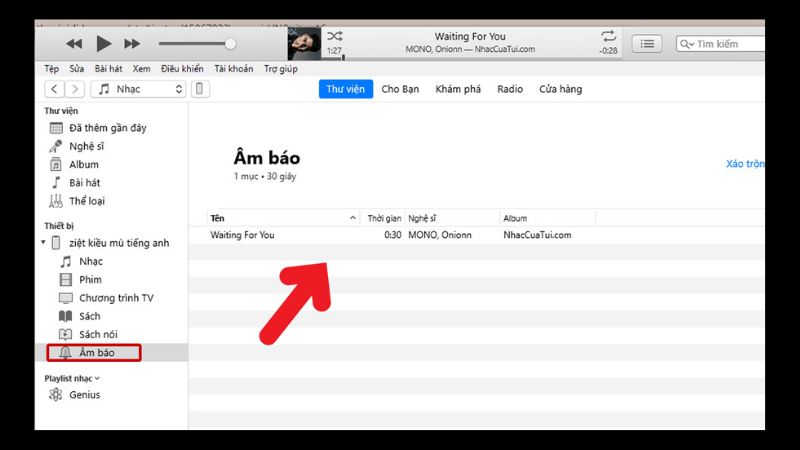Toggle the repeat icon in the player
This screenshot has width=800, height=450.
tap(608, 36)
